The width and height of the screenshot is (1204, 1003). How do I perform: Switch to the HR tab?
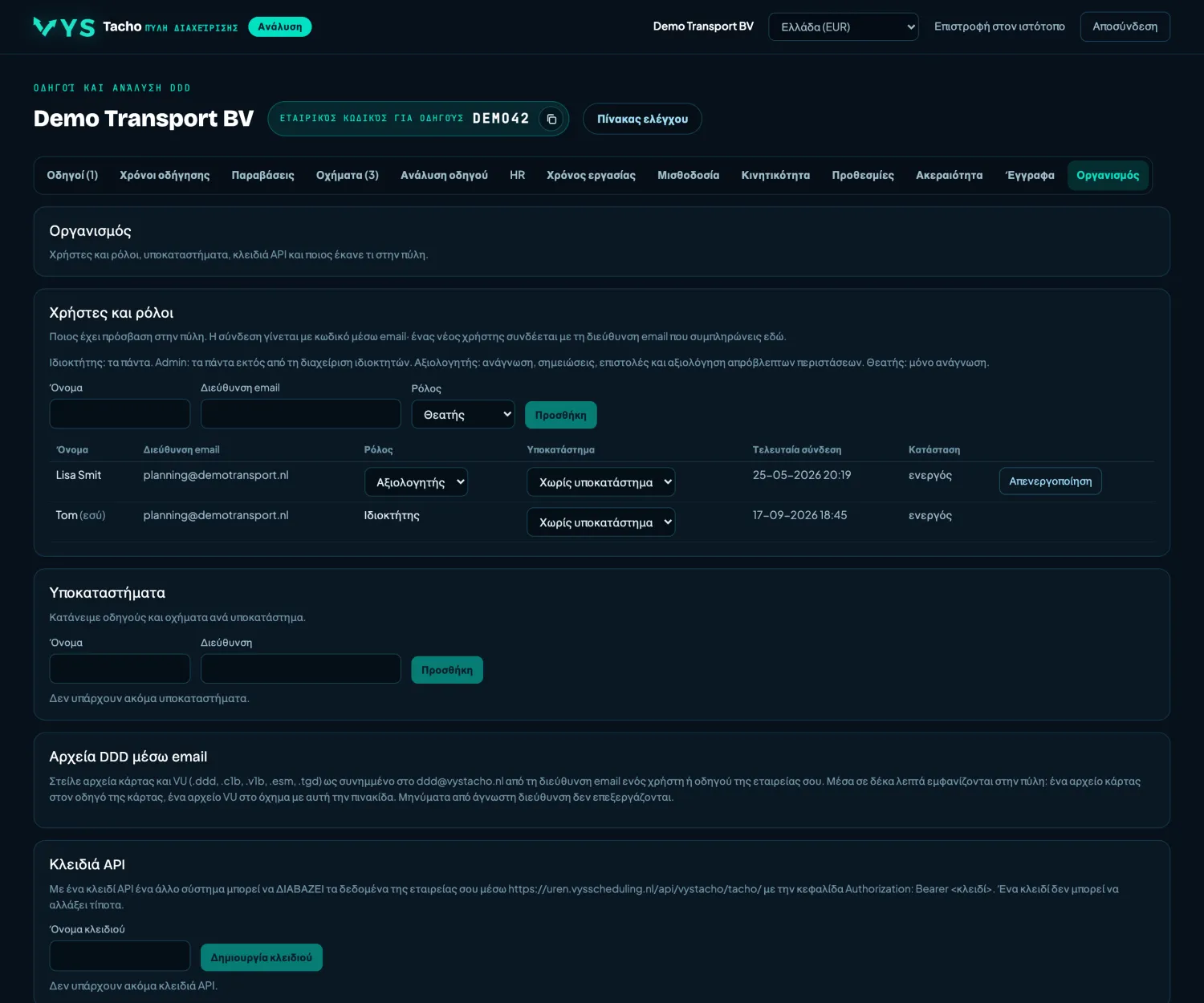tap(517, 175)
